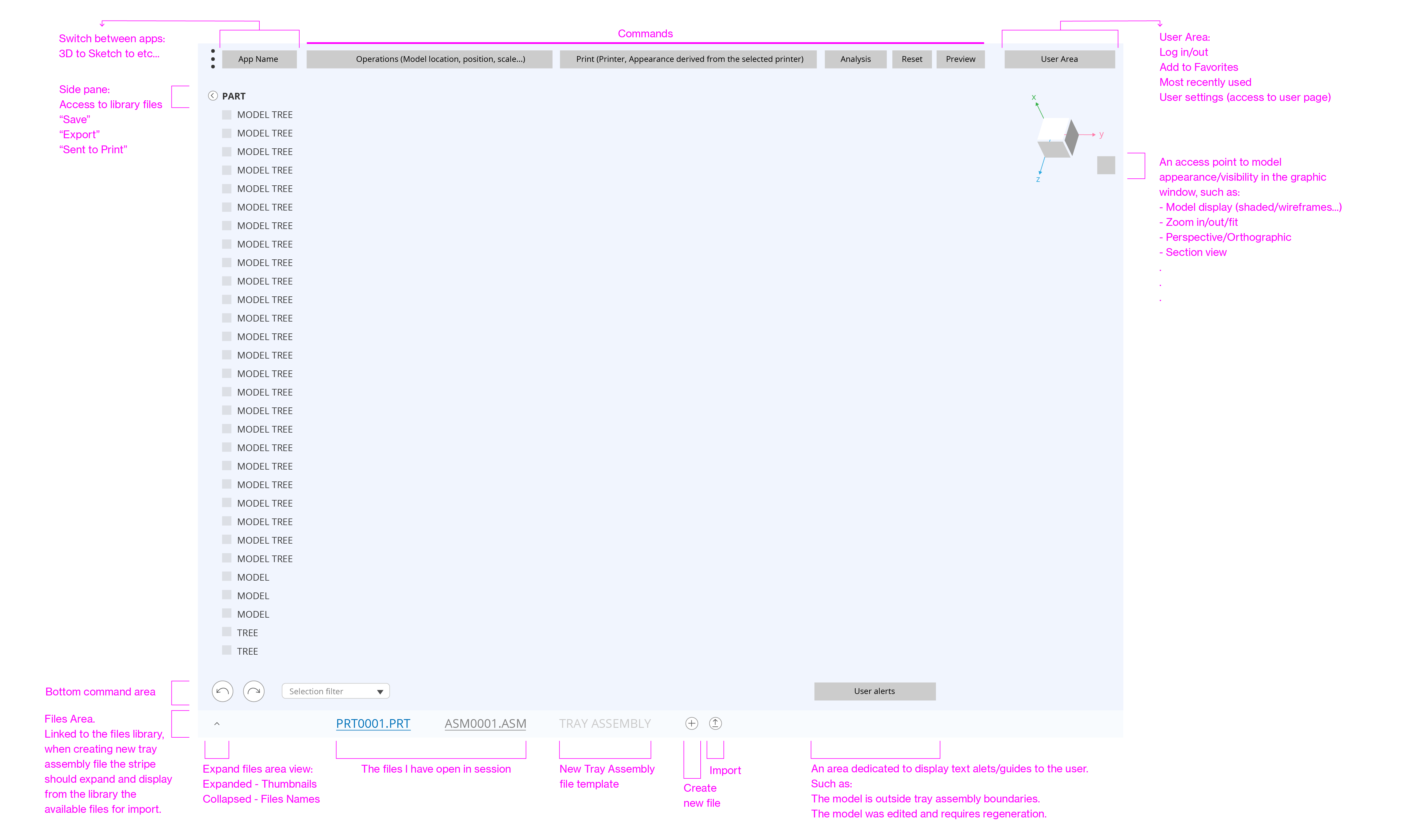Check the first MODEL TREE checkbox
Viewport: 1401px width, 840px height.
[226, 114]
